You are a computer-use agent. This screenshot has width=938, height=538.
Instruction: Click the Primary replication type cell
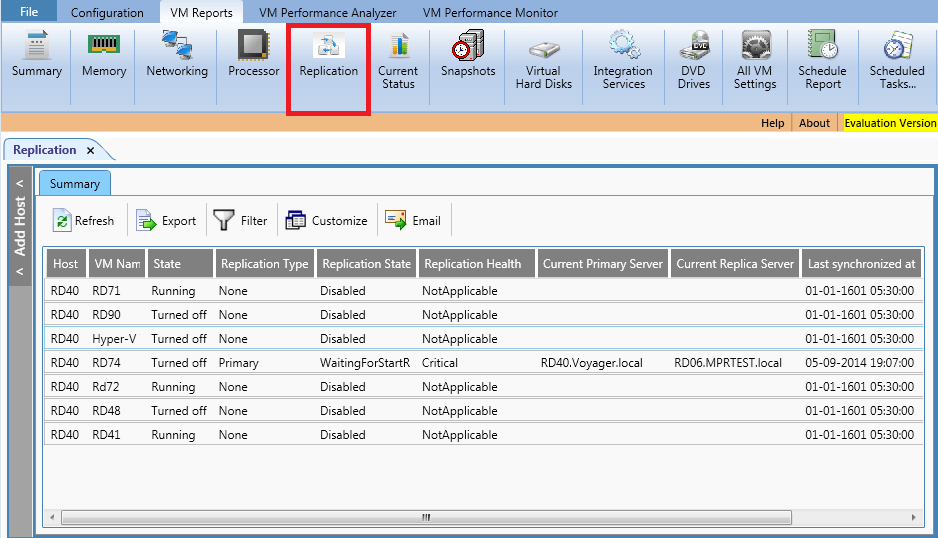pyautogui.click(x=239, y=363)
